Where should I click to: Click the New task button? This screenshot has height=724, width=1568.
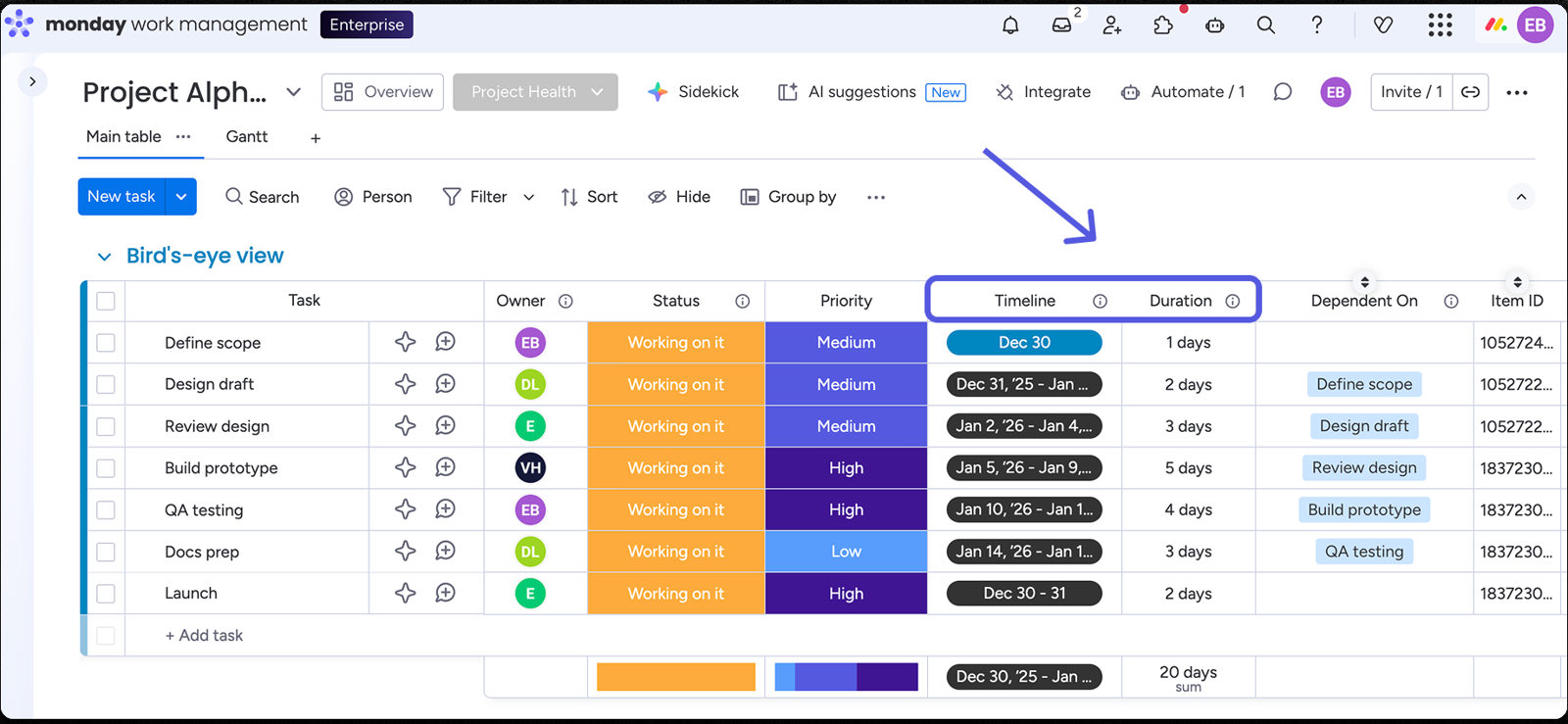click(x=122, y=197)
